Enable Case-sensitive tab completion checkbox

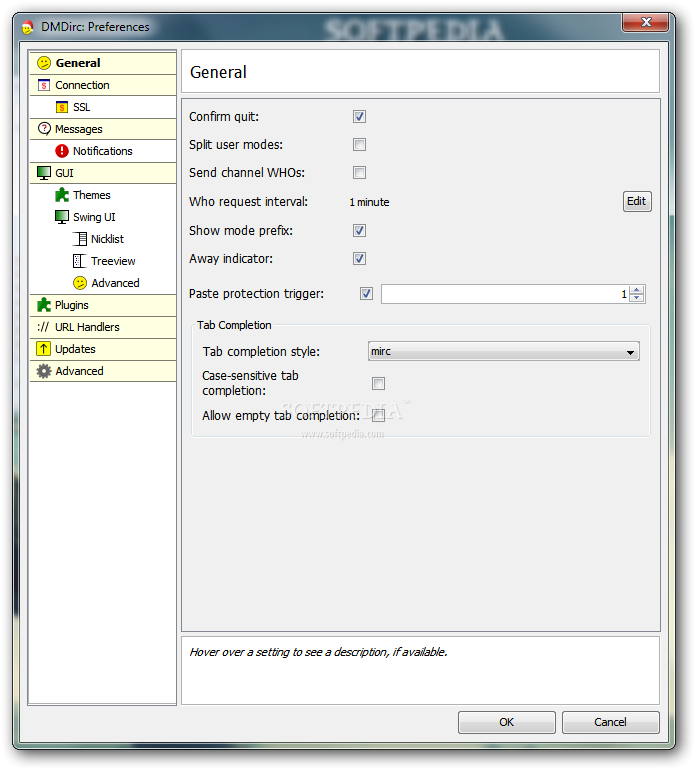coord(378,383)
